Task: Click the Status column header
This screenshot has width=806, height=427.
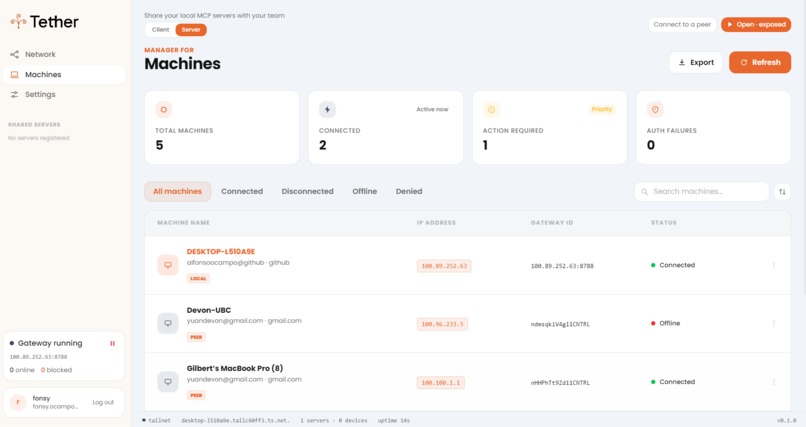Action: point(664,223)
